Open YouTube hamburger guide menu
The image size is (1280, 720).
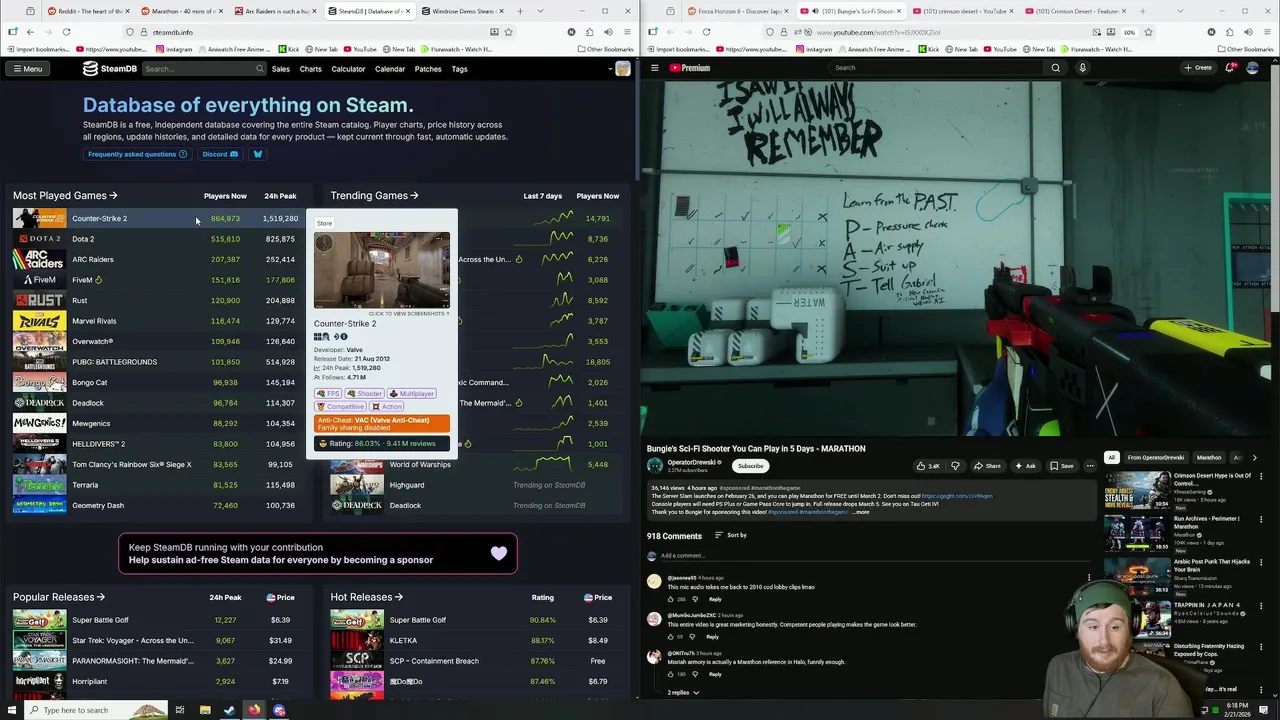pyautogui.click(x=654, y=68)
